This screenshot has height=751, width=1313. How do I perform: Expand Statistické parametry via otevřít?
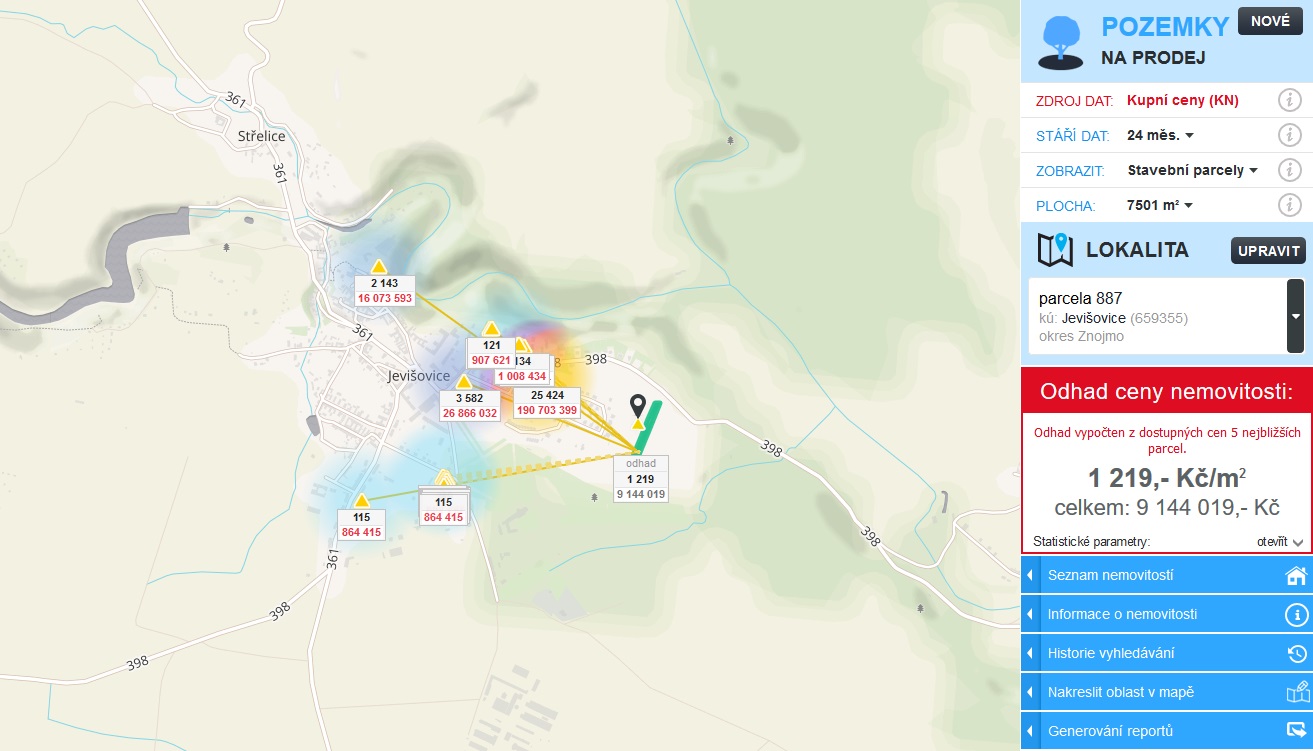(x=1280, y=542)
